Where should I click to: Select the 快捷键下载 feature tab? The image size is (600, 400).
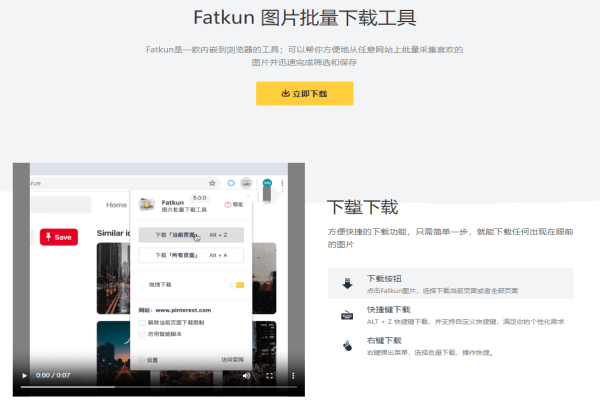[x=450, y=315]
